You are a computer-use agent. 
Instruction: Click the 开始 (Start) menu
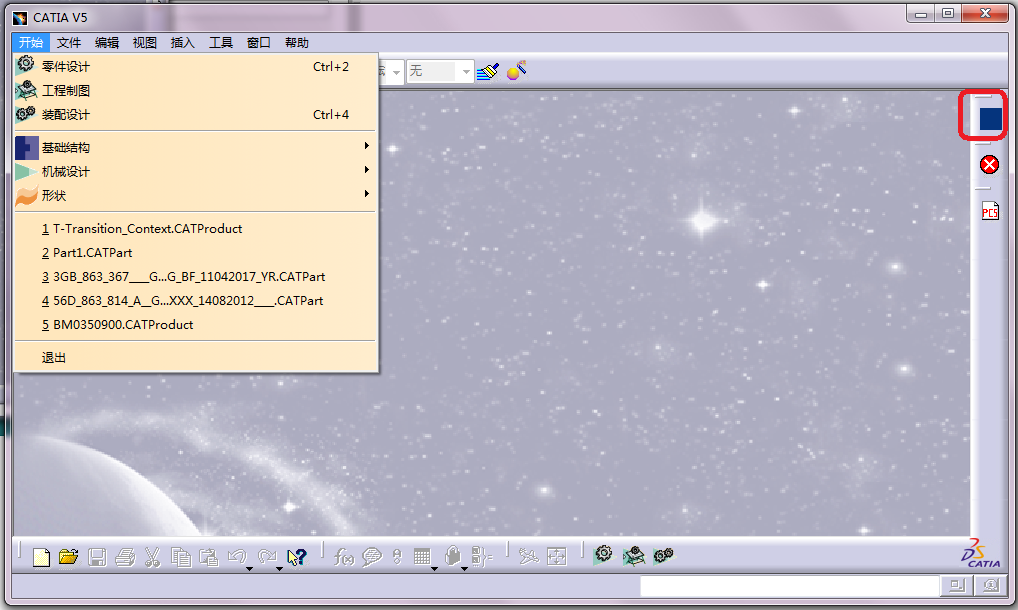click(31, 43)
